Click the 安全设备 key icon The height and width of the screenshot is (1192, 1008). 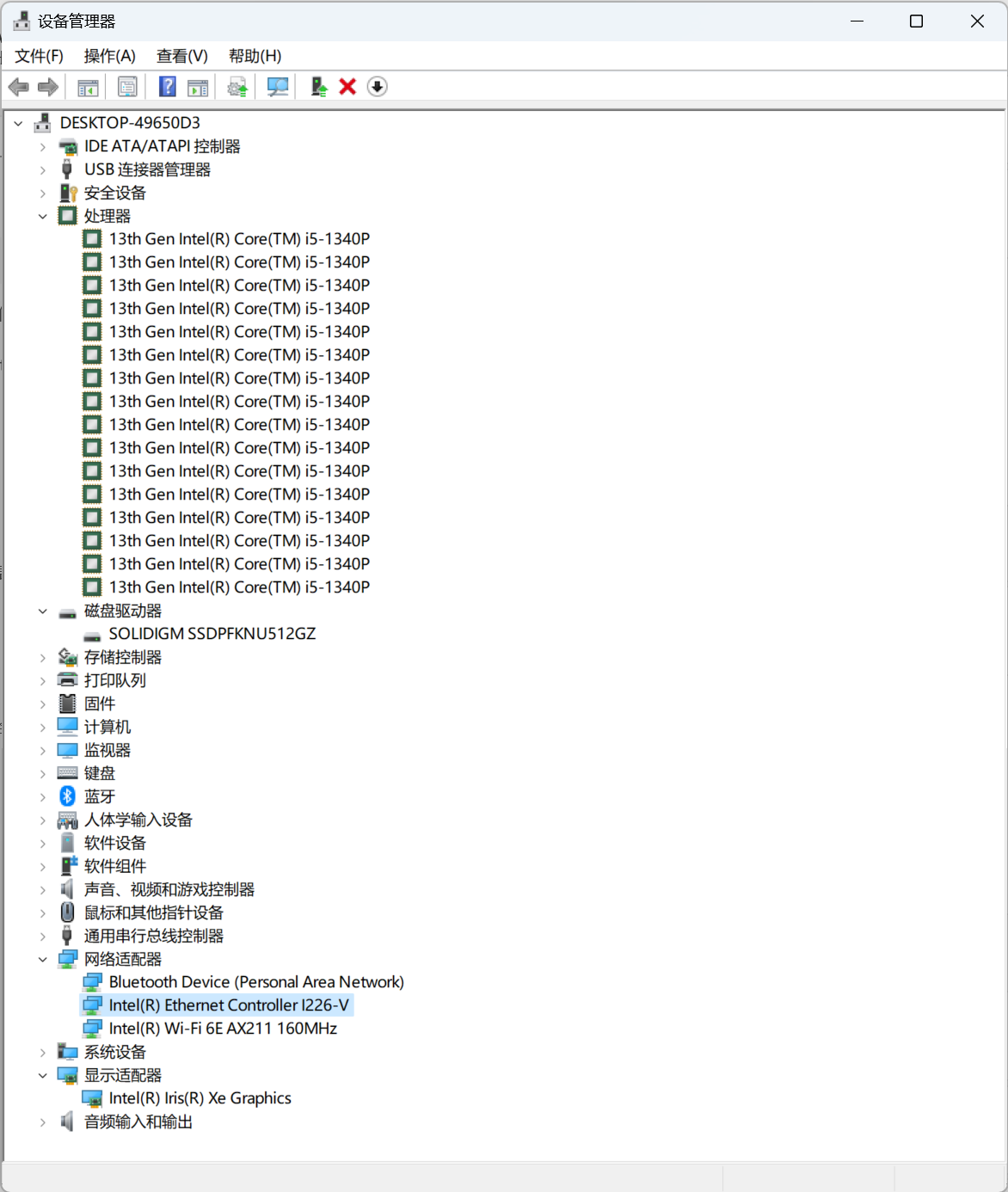point(68,193)
